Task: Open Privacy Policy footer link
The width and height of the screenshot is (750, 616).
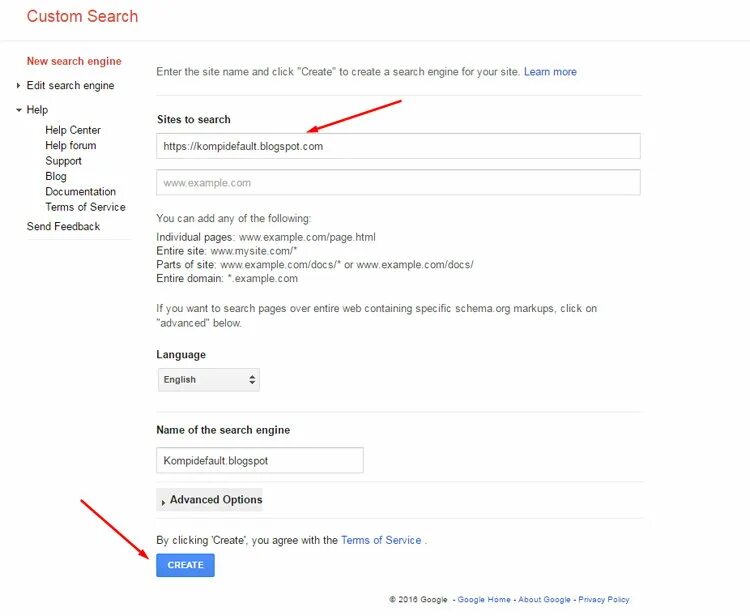Action: [x=604, y=600]
